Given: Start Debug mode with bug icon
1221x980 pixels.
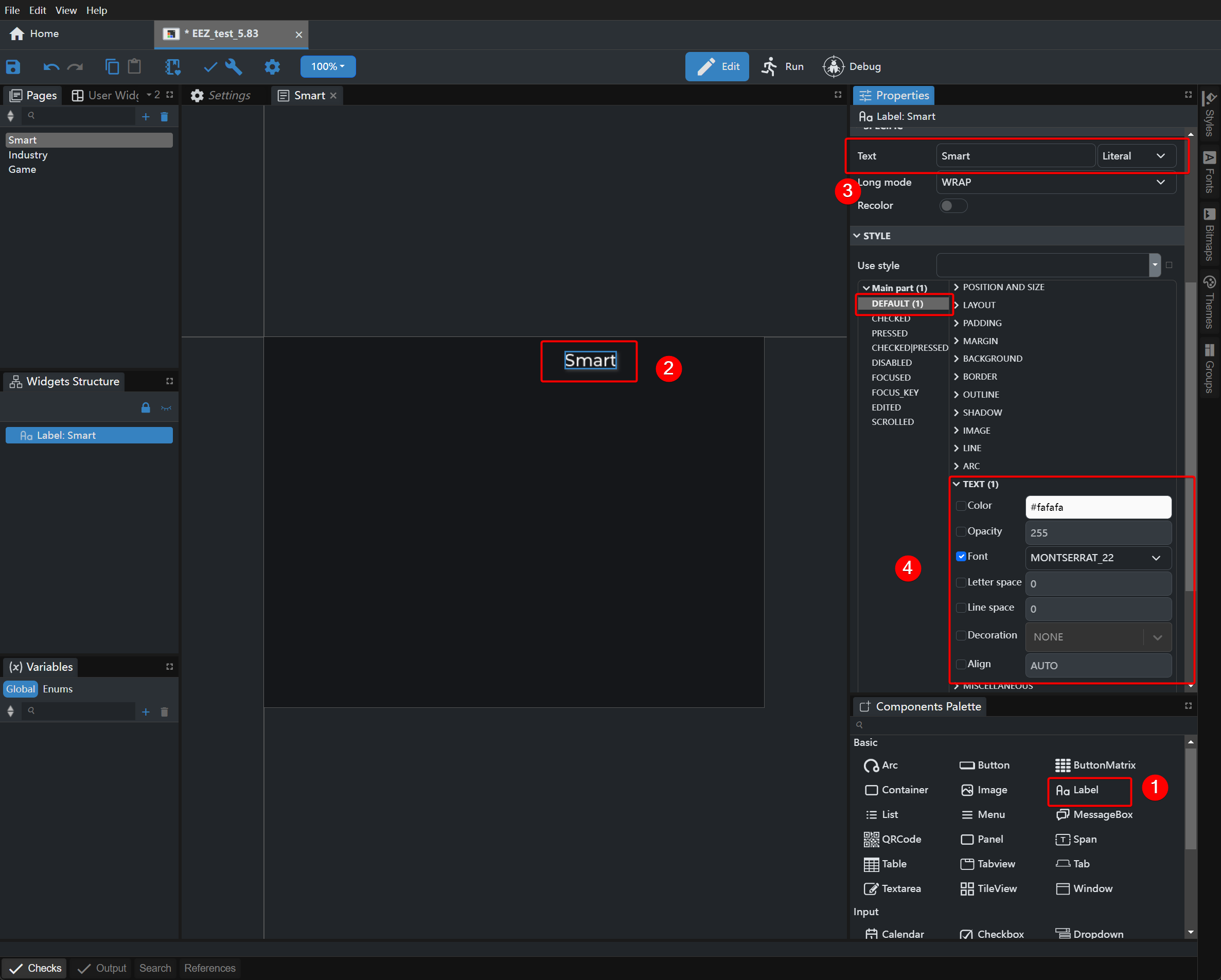Looking at the screenshot, I should click(x=833, y=66).
